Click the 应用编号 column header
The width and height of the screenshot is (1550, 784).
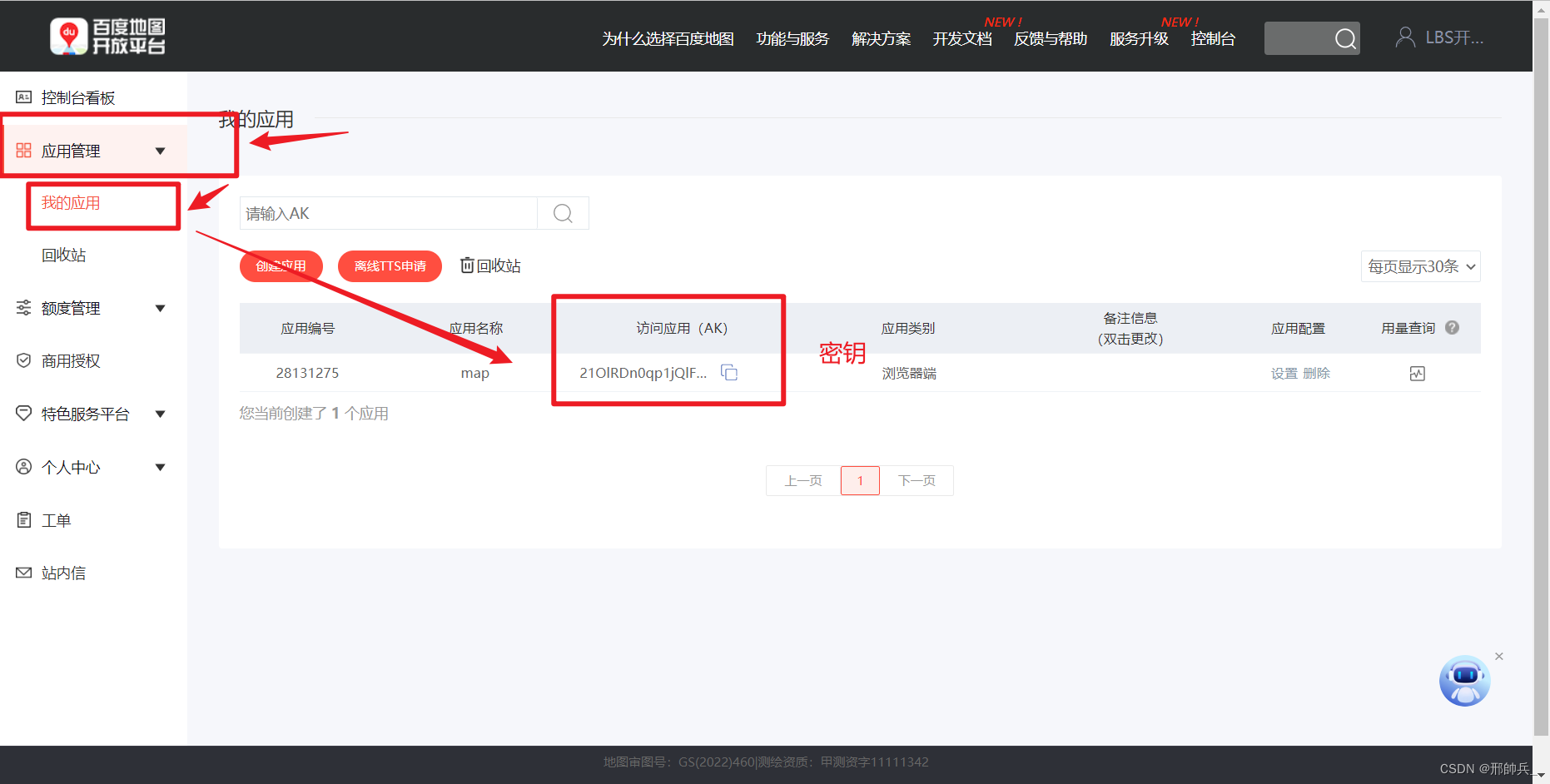[307, 328]
